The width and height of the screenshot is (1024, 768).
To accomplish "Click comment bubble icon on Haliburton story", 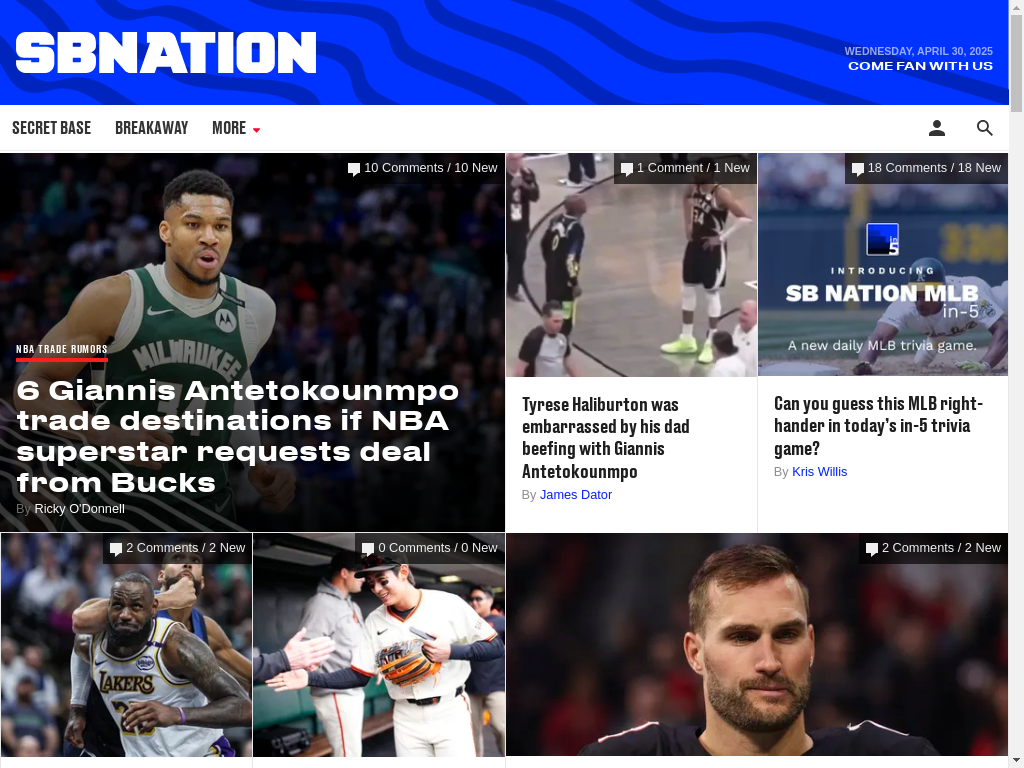I will [626, 169].
